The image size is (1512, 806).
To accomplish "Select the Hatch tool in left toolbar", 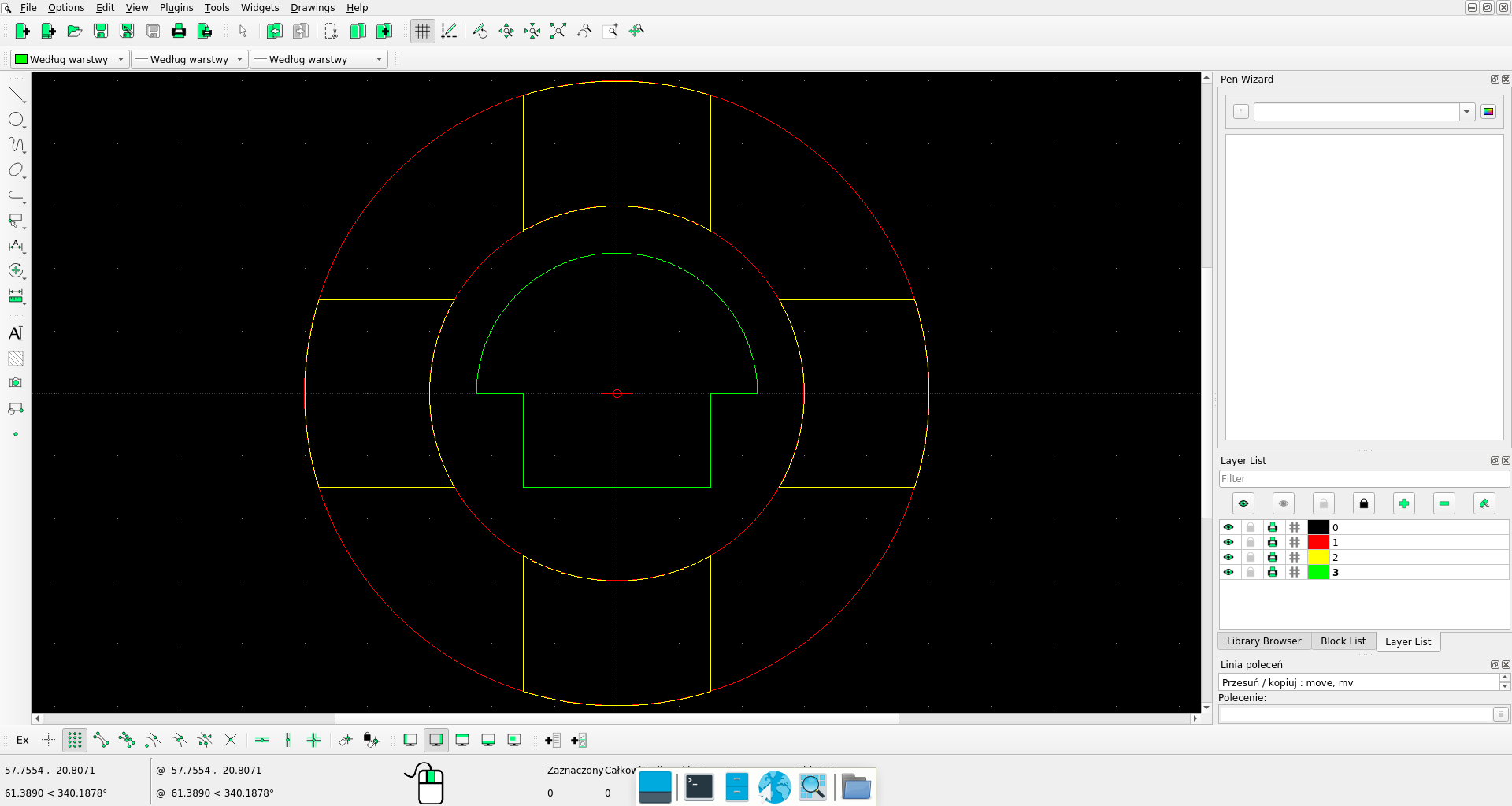I will click(x=16, y=358).
